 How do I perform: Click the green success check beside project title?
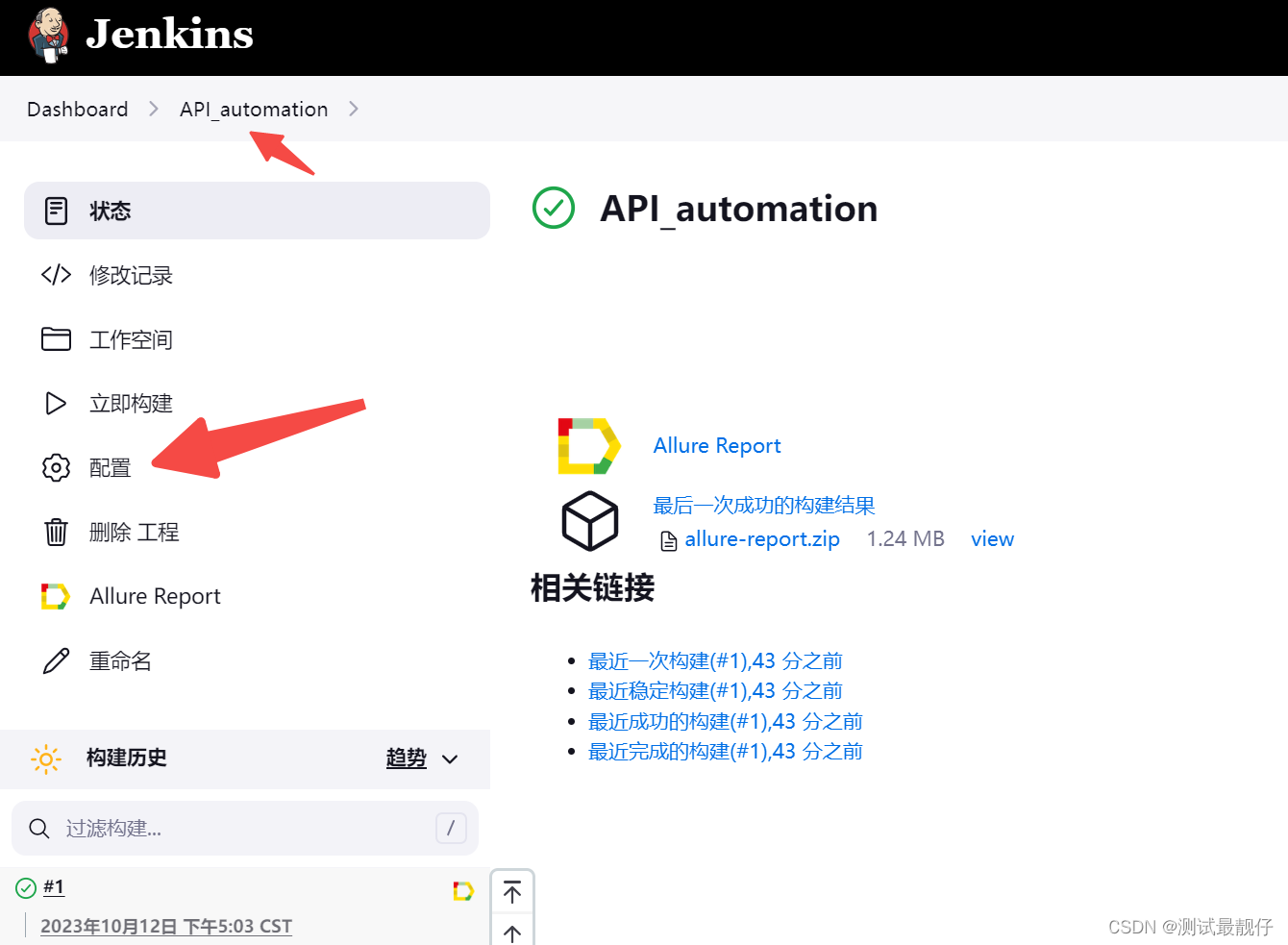click(554, 208)
